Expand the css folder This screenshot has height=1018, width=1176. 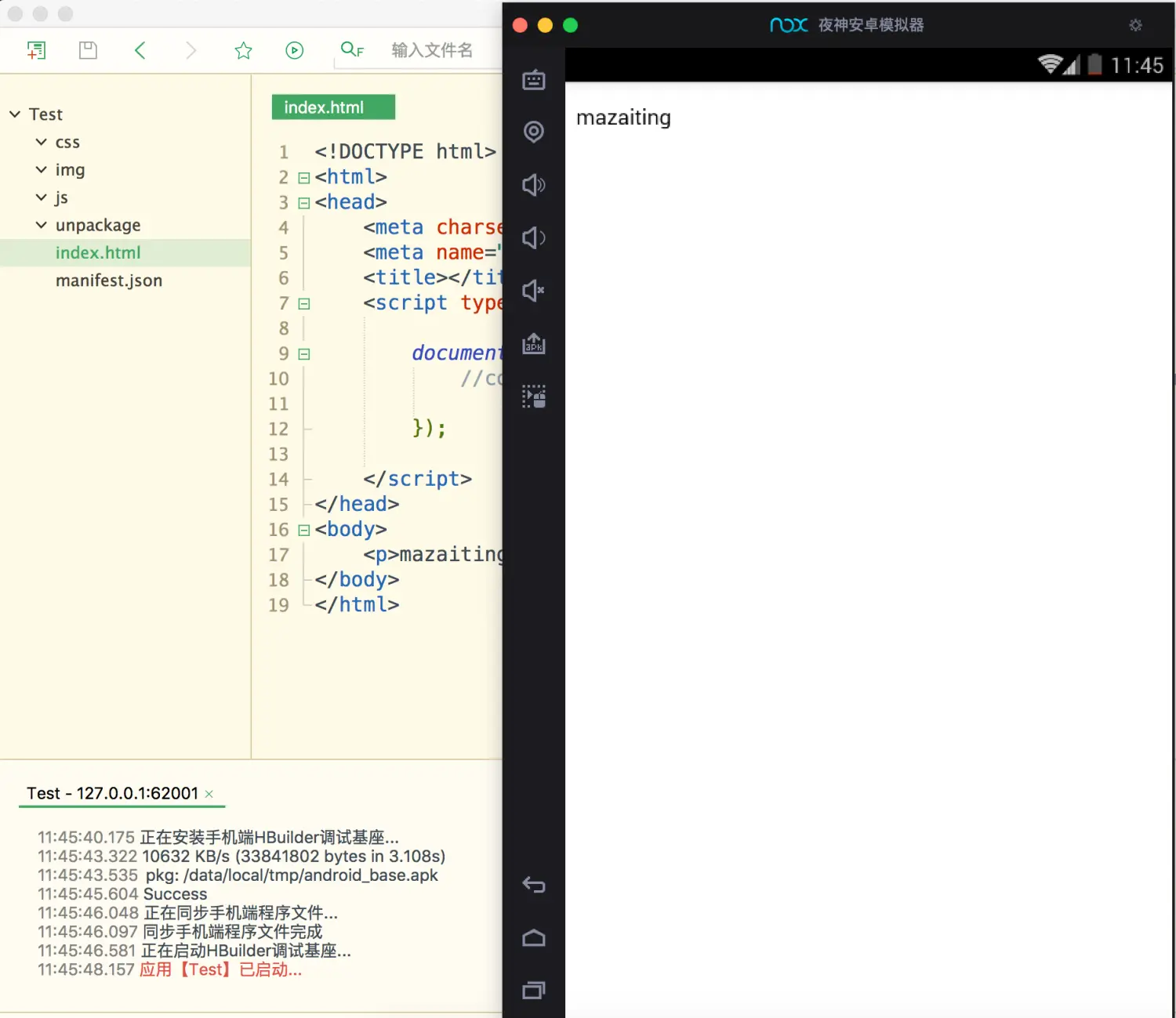point(42,142)
